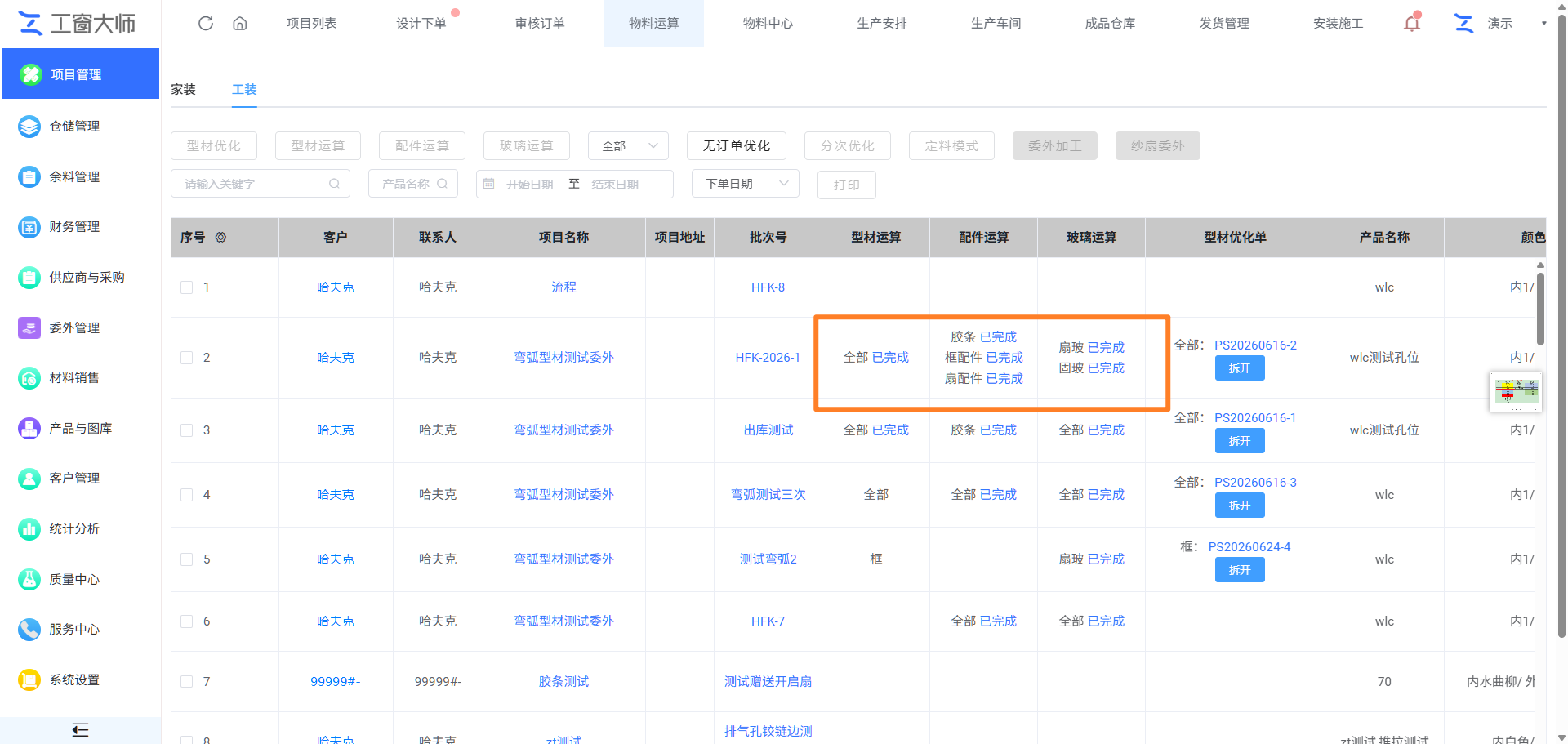This screenshot has height=744, width=1568.
Task: Open 服务中心 sidebar icon
Action: click(29, 630)
